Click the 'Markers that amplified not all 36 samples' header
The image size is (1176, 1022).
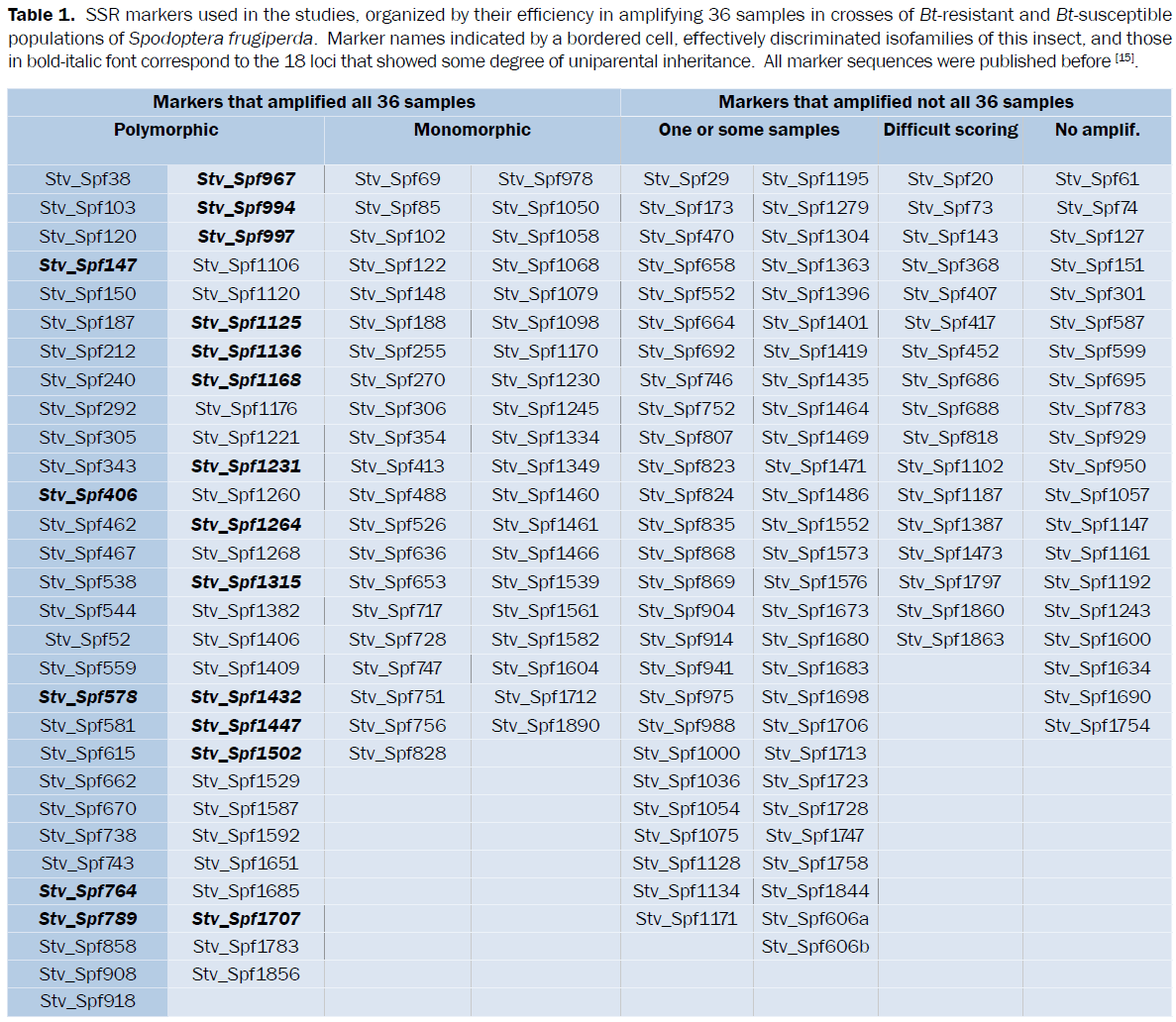pos(896,102)
